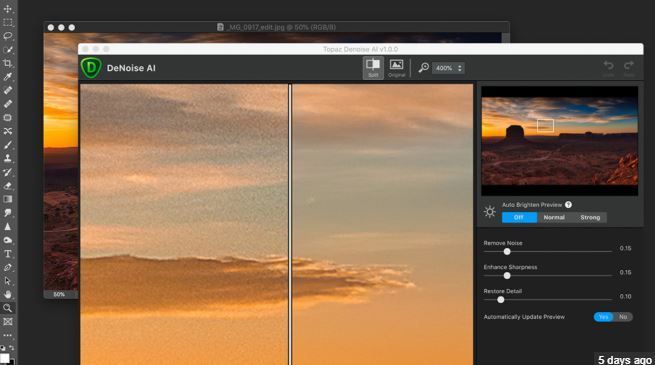Select the Eyedropper tool
The height and width of the screenshot is (365, 655).
click(x=8, y=77)
